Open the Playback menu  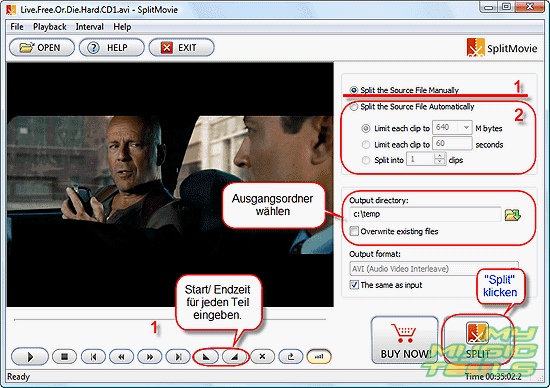click(49, 27)
